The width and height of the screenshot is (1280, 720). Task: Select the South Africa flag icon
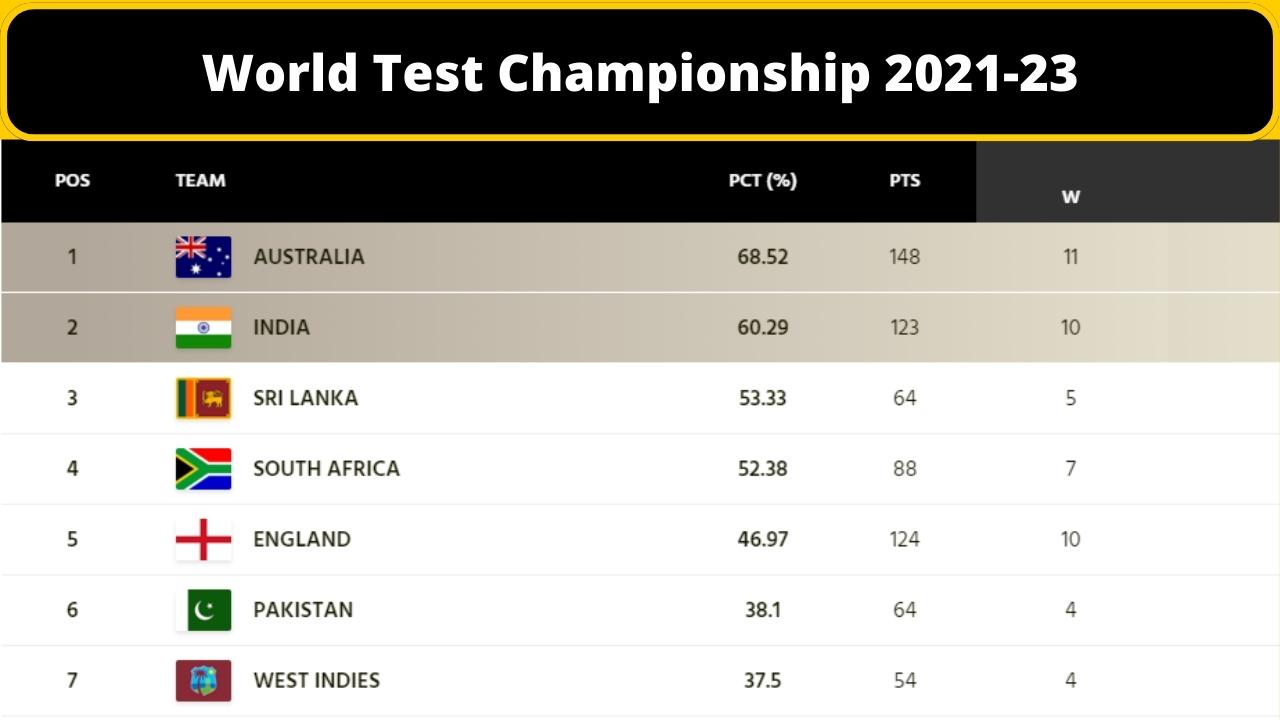click(203, 468)
